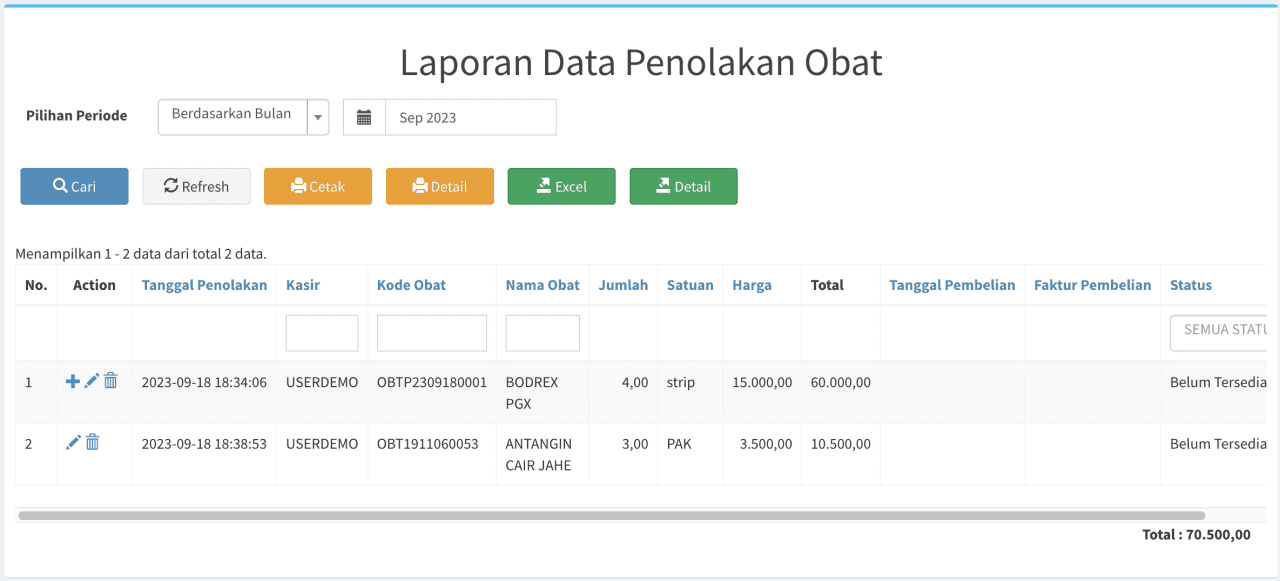Click the Kasir filter input box

coord(322,333)
